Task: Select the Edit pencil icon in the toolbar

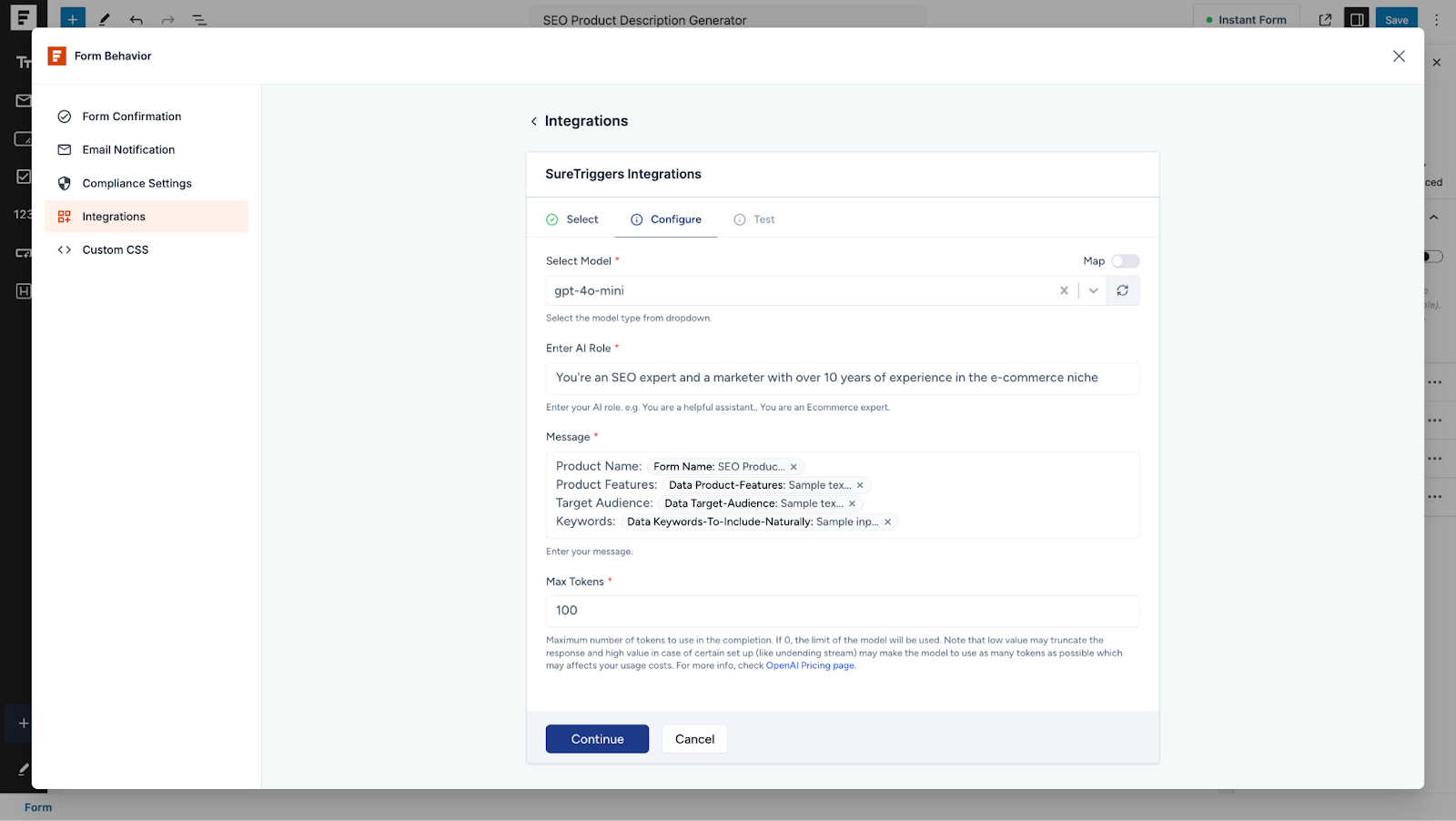Action: (104, 17)
